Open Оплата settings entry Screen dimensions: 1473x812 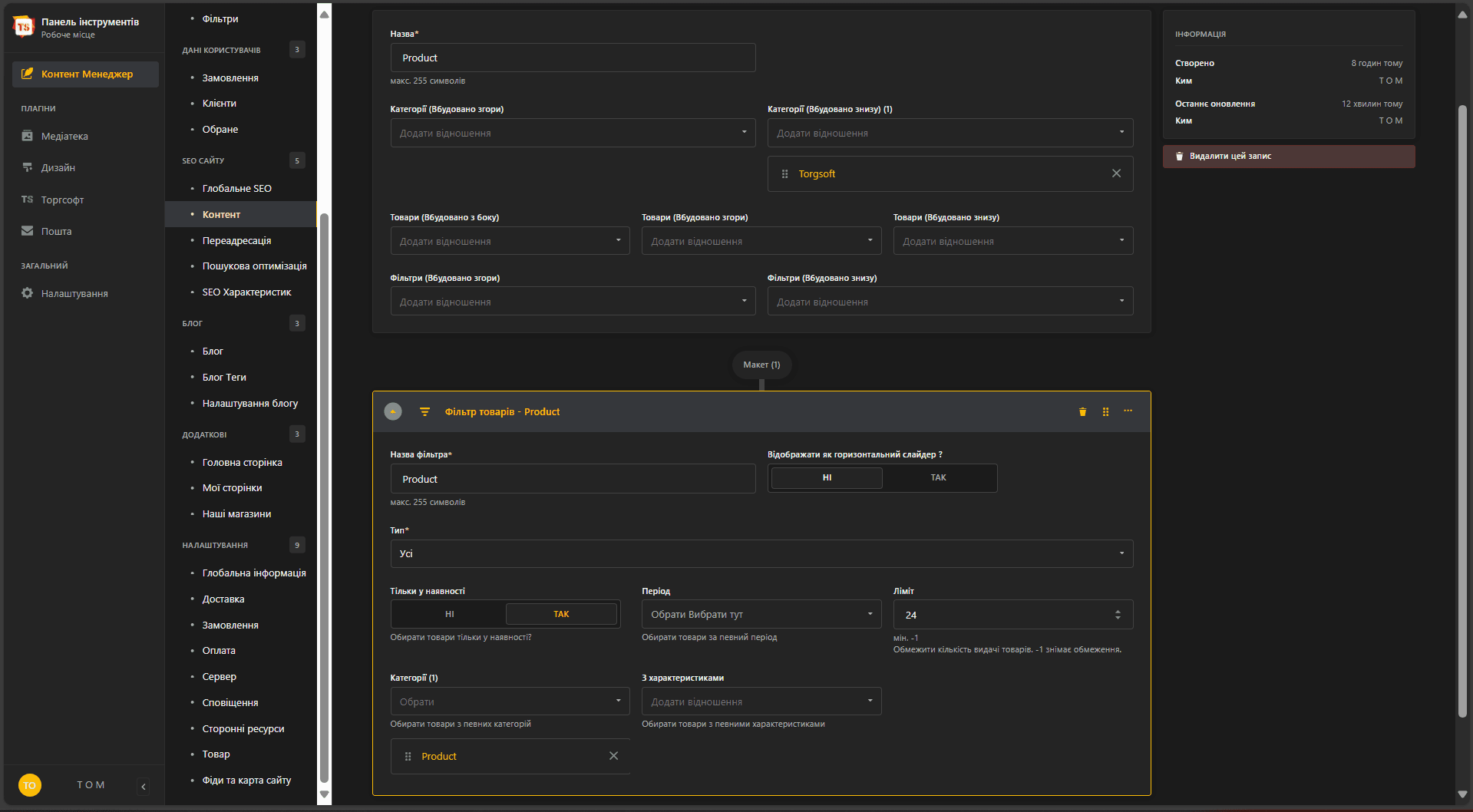click(x=220, y=650)
